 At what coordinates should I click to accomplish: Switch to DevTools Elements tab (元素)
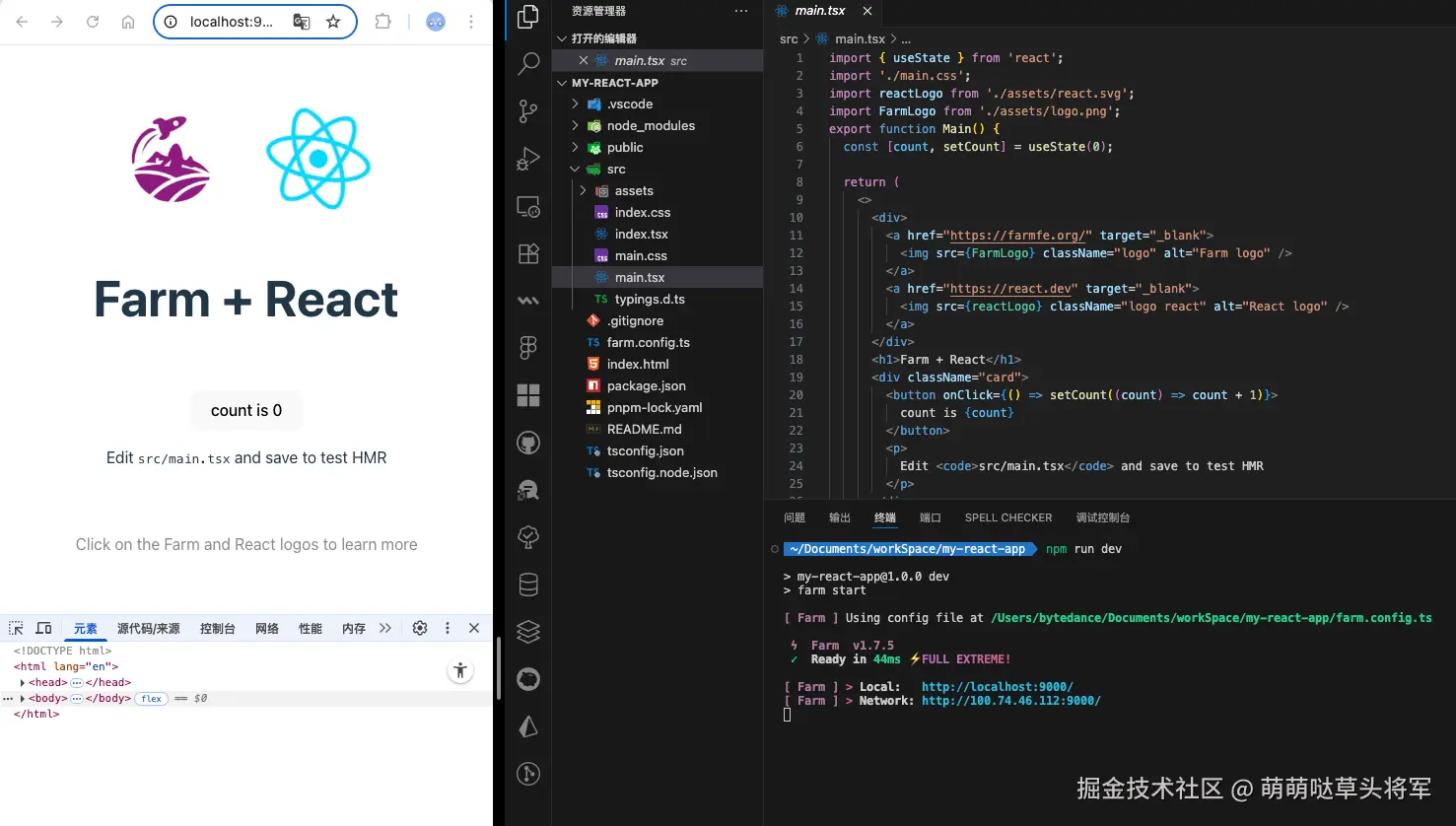click(86, 628)
